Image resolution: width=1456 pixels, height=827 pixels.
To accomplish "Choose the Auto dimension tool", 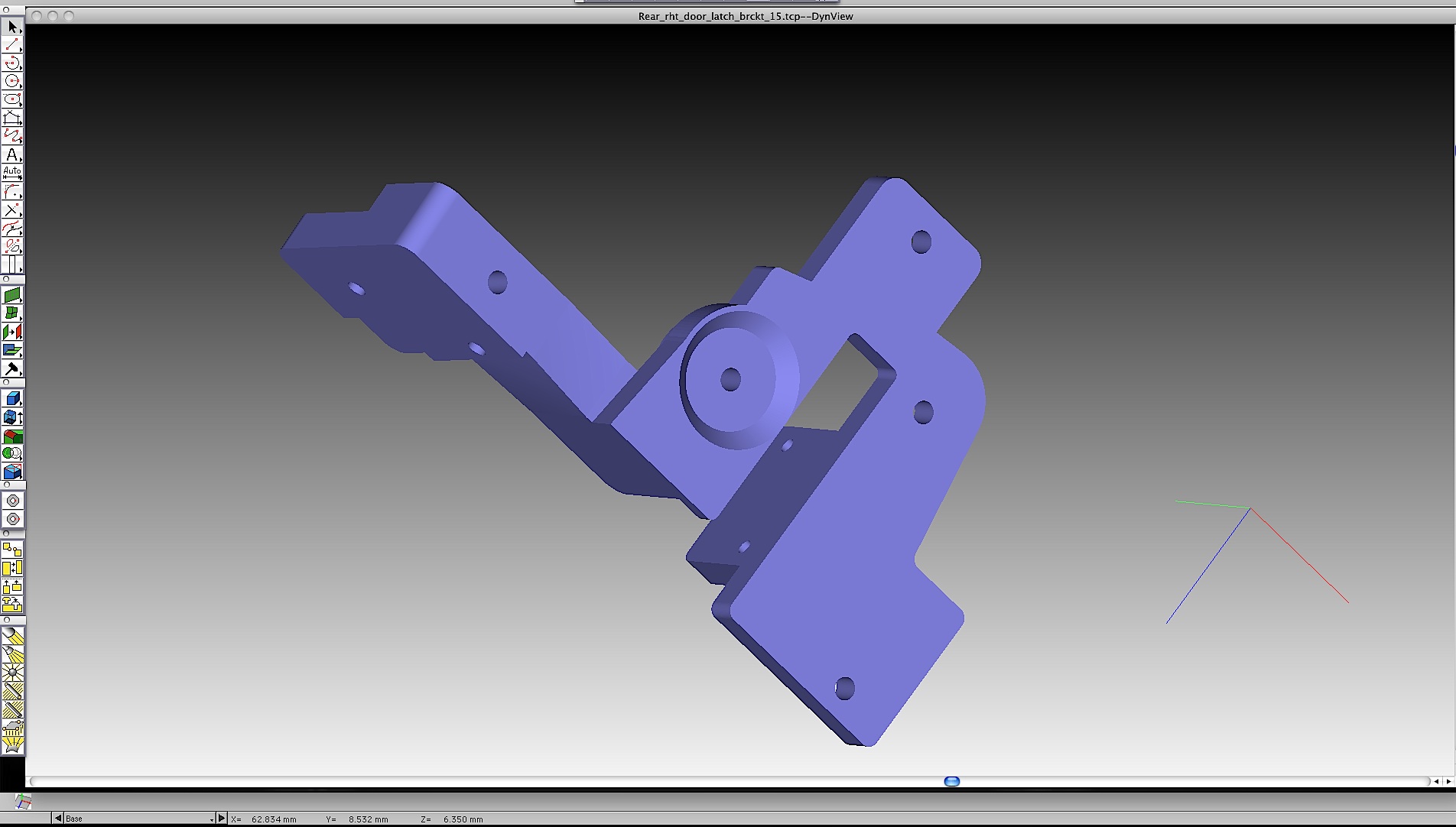I will [x=12, y=173].
